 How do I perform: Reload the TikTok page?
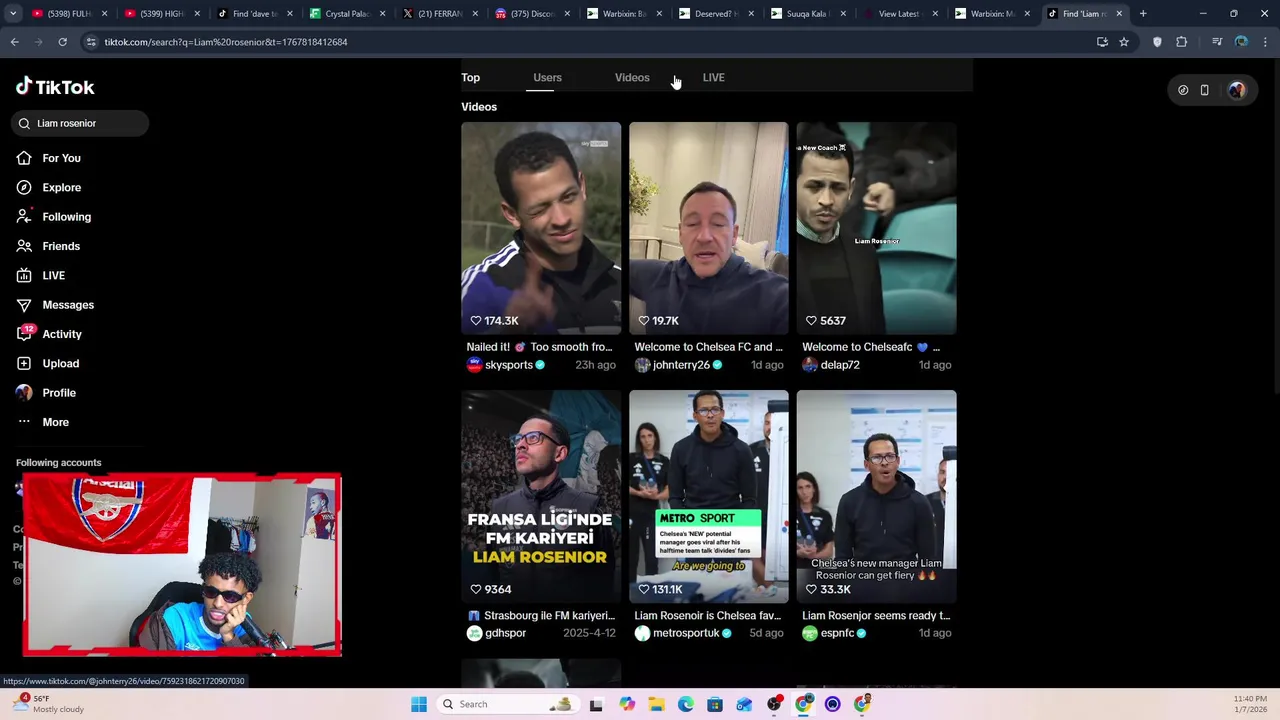click(62, 42)
